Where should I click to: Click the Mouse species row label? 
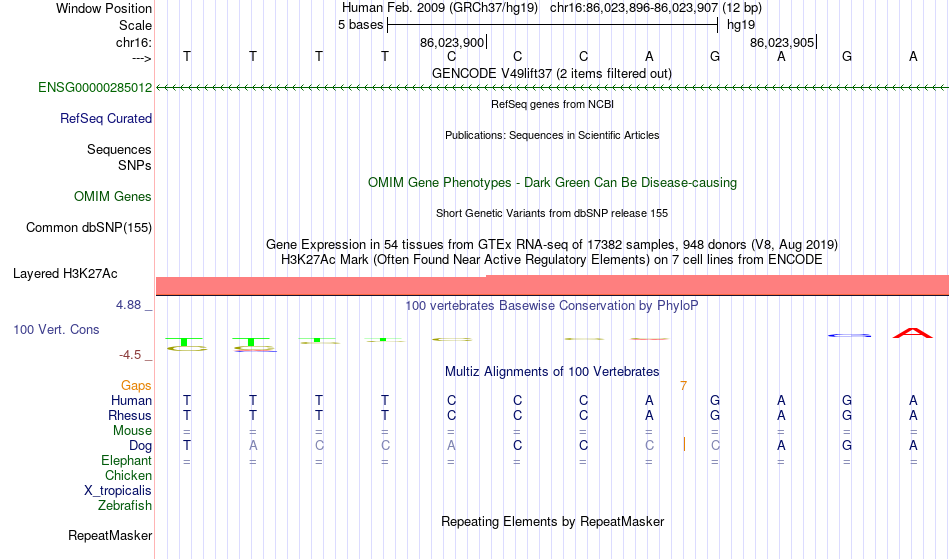point(133,431)
